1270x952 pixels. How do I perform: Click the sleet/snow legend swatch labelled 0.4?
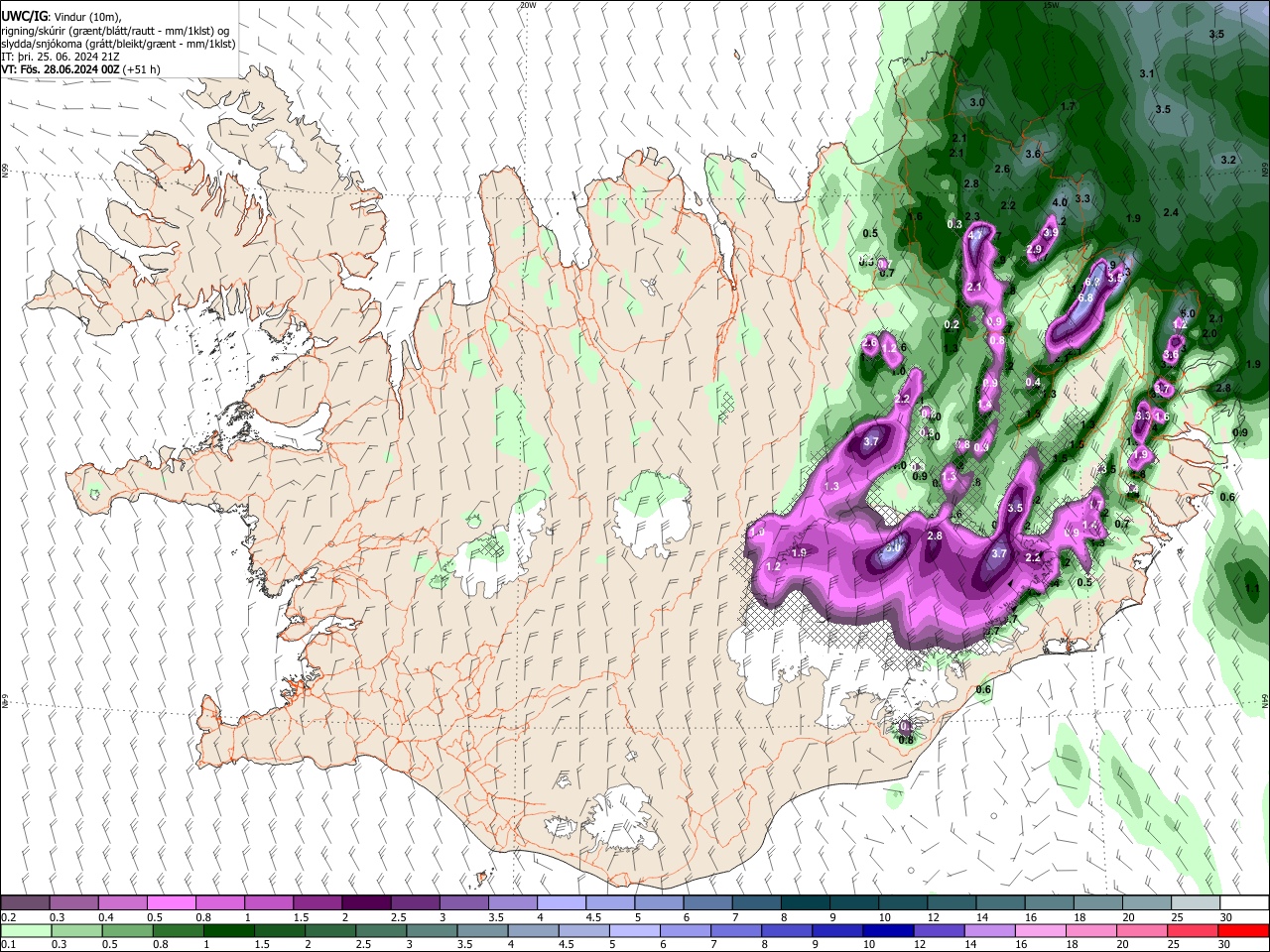click(x=122, y=903)
